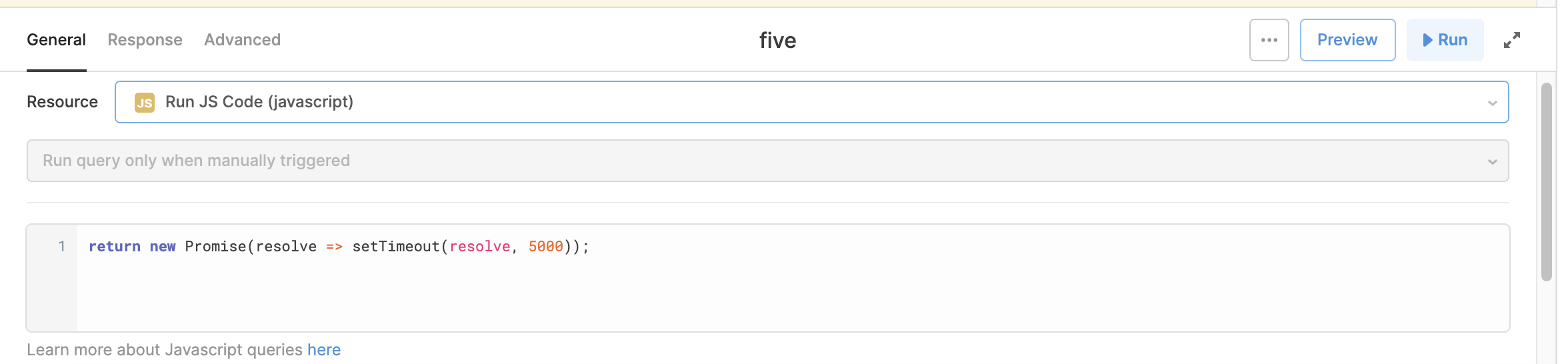Go to the Advanced tab
Viewport: 1568px width, 364px height.
click(242, 40)
